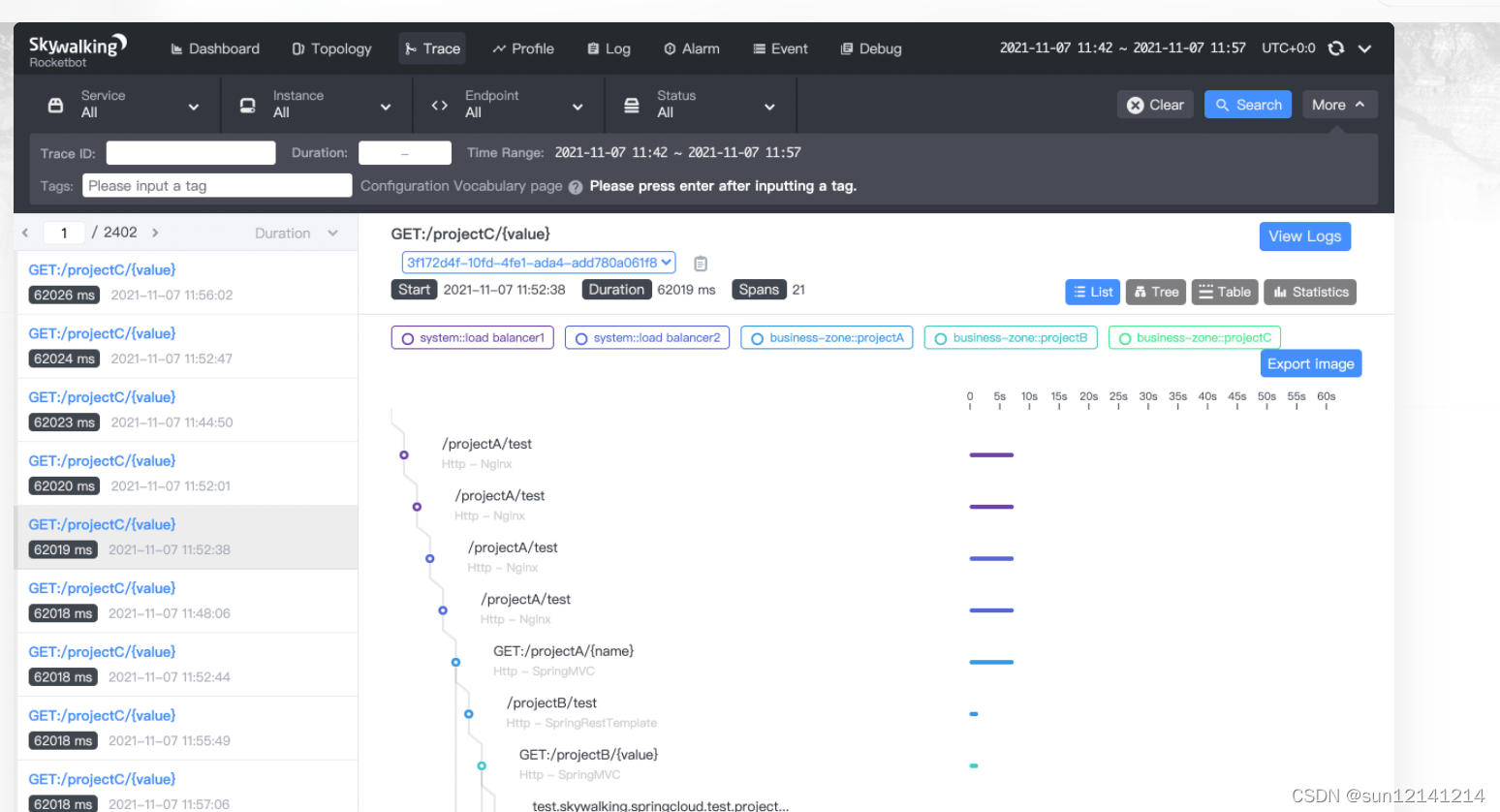Select the trace dated 11:55:49
The width and height of the screenshot is (1500, 812).
(x=186, y=729)
